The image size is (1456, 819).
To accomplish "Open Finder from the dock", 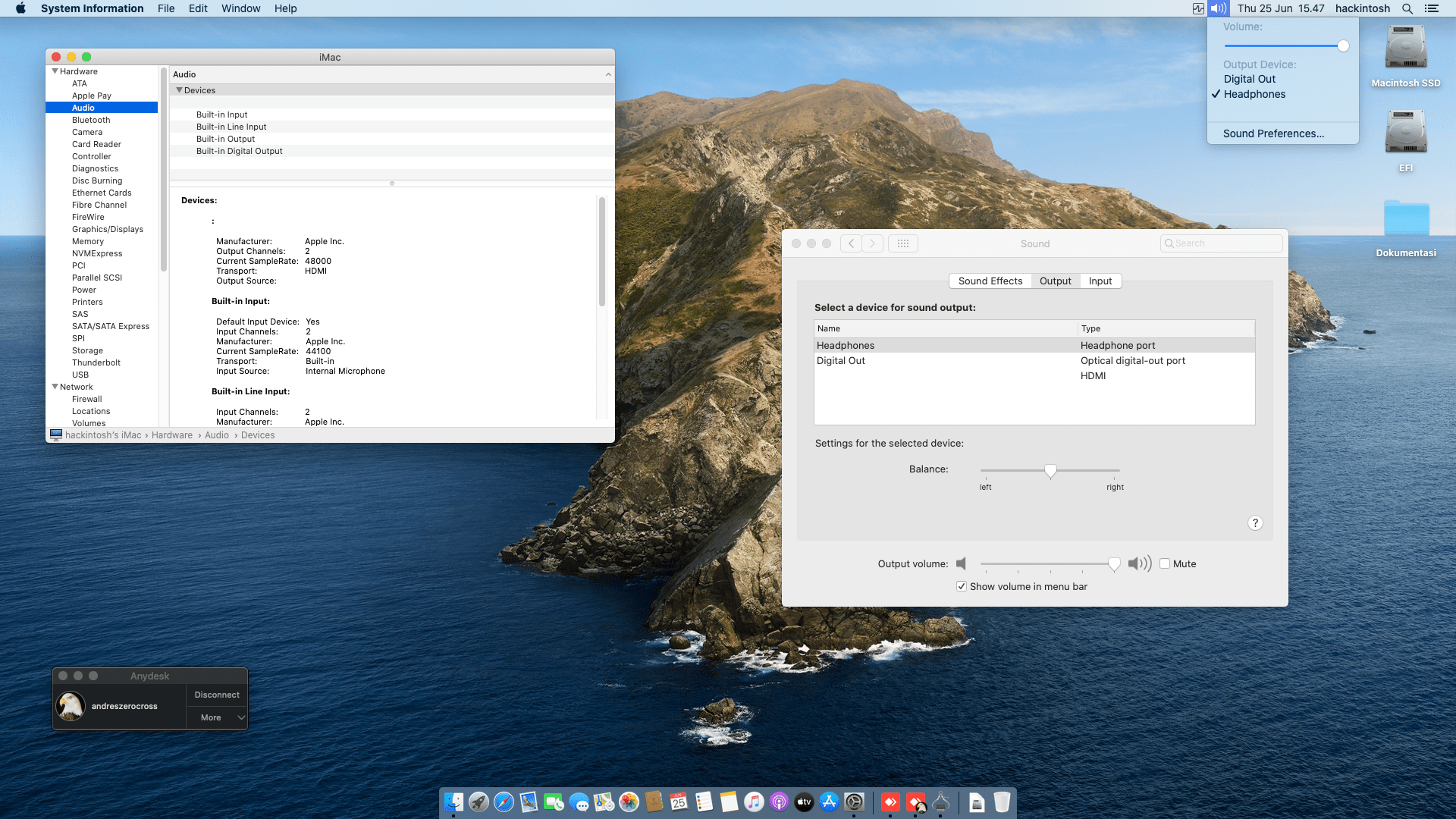I will click(453, 802).
